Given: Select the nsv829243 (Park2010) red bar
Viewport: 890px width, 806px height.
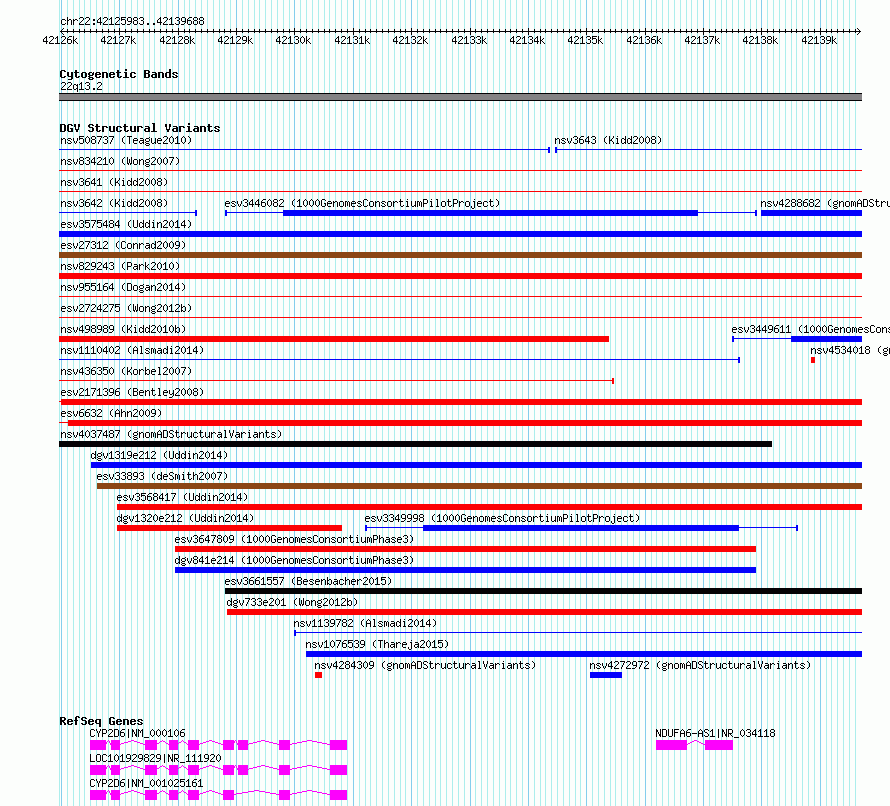Looking at the screenshot, I should (460, 276).
